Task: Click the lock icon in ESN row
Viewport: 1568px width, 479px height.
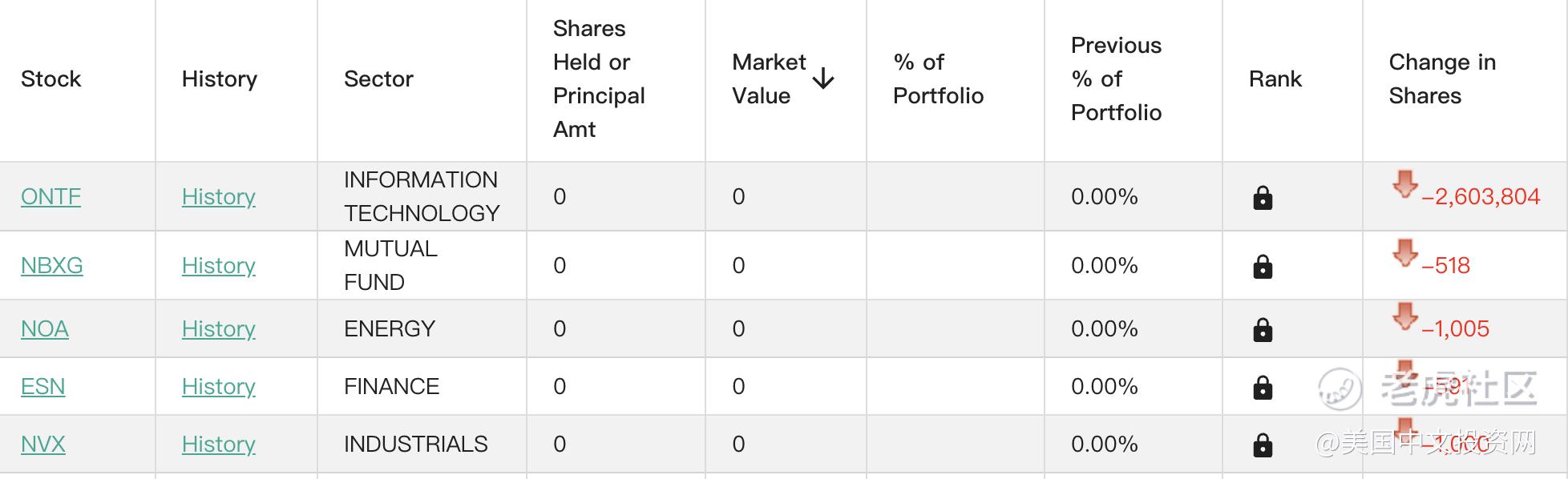Action: point(1263,388)
